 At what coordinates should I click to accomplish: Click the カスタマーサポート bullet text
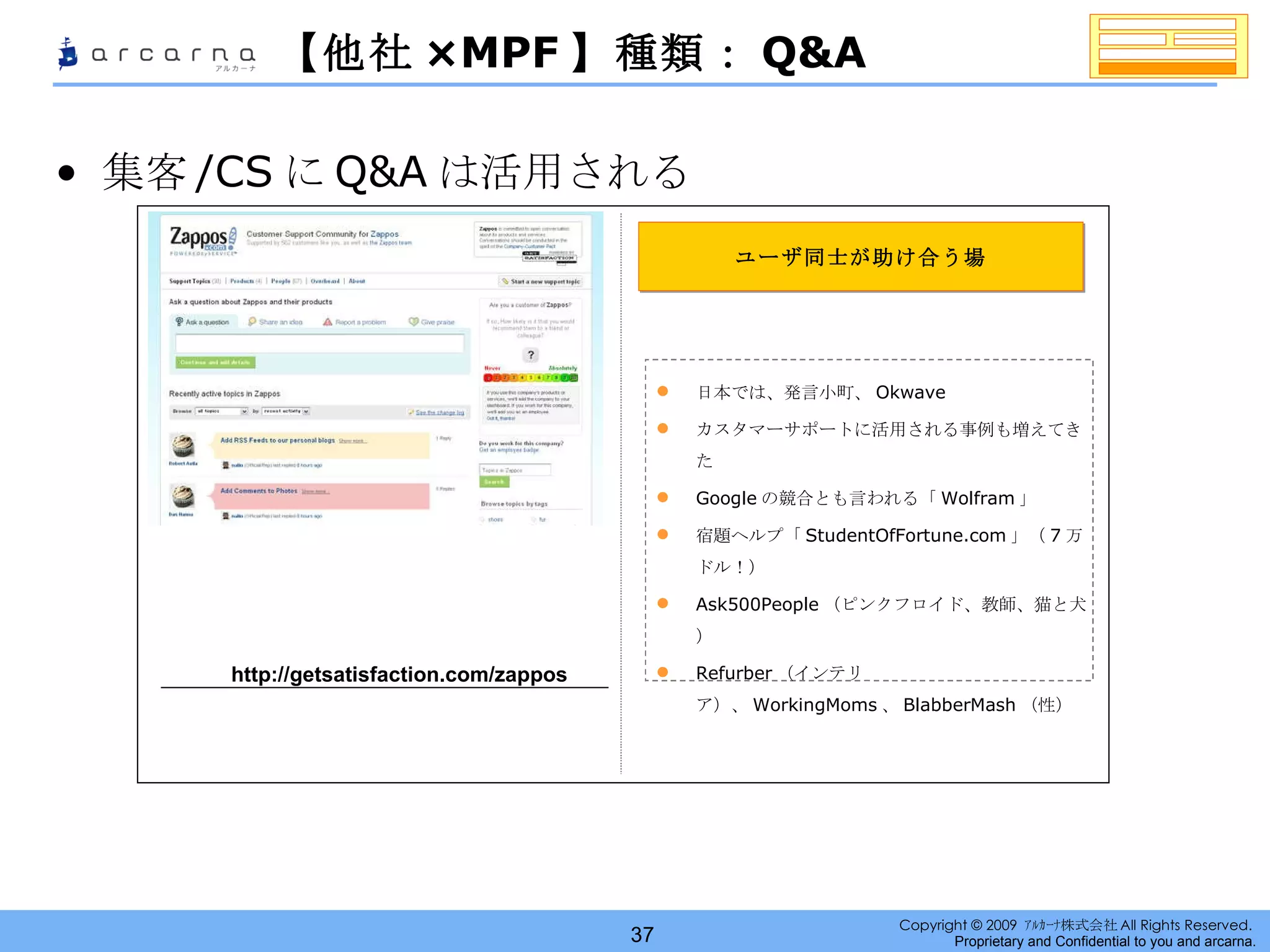click(889, 444)
